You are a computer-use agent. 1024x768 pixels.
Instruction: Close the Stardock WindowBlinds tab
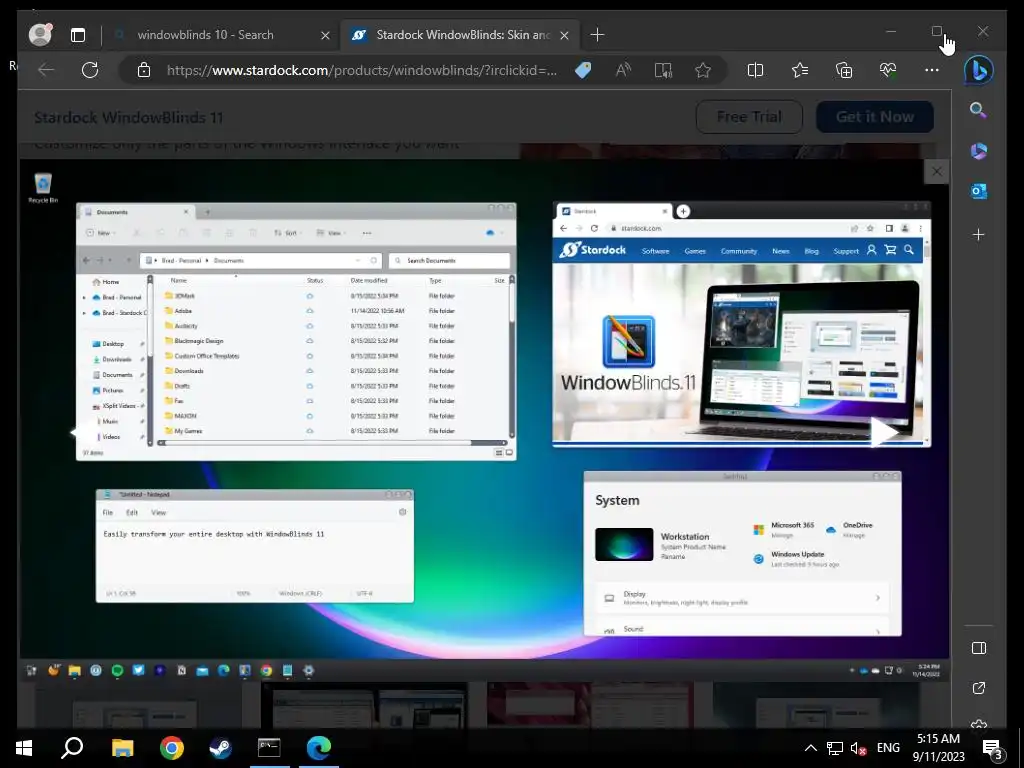[x=565, y=35]
